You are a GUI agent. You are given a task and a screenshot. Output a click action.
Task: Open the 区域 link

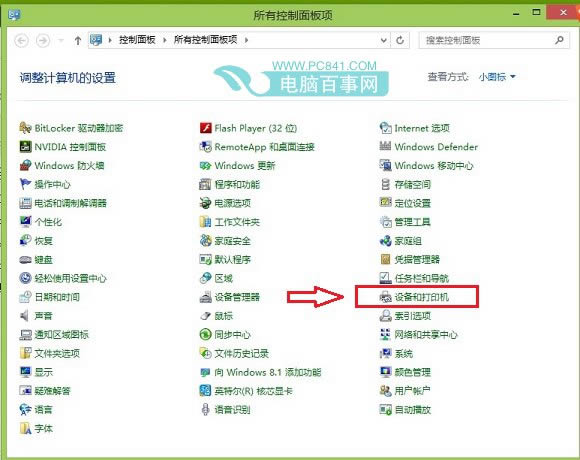click(x=223, y=278)
